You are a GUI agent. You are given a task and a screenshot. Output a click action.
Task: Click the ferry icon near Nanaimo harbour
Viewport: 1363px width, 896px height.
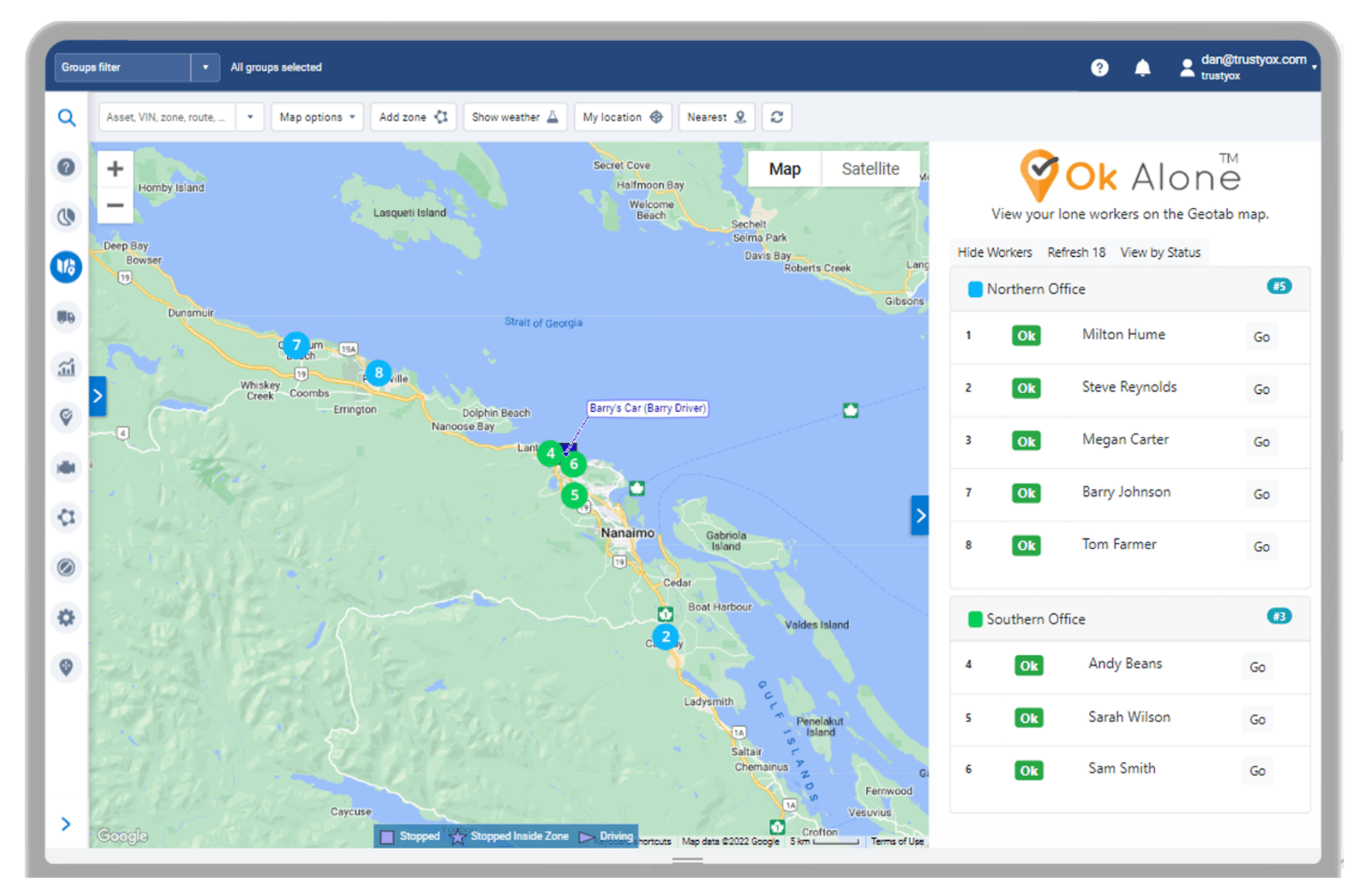pos(637,488)
